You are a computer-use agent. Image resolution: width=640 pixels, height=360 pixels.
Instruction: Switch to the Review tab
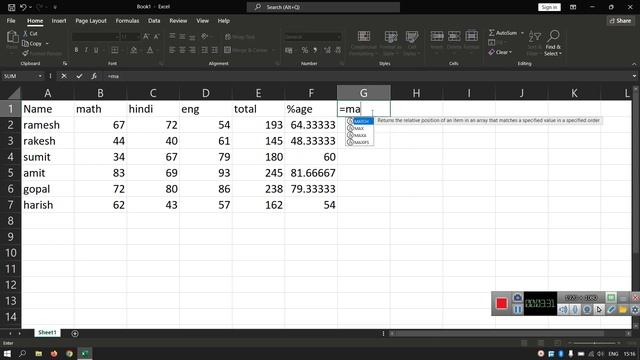click(x=178, y=20)
